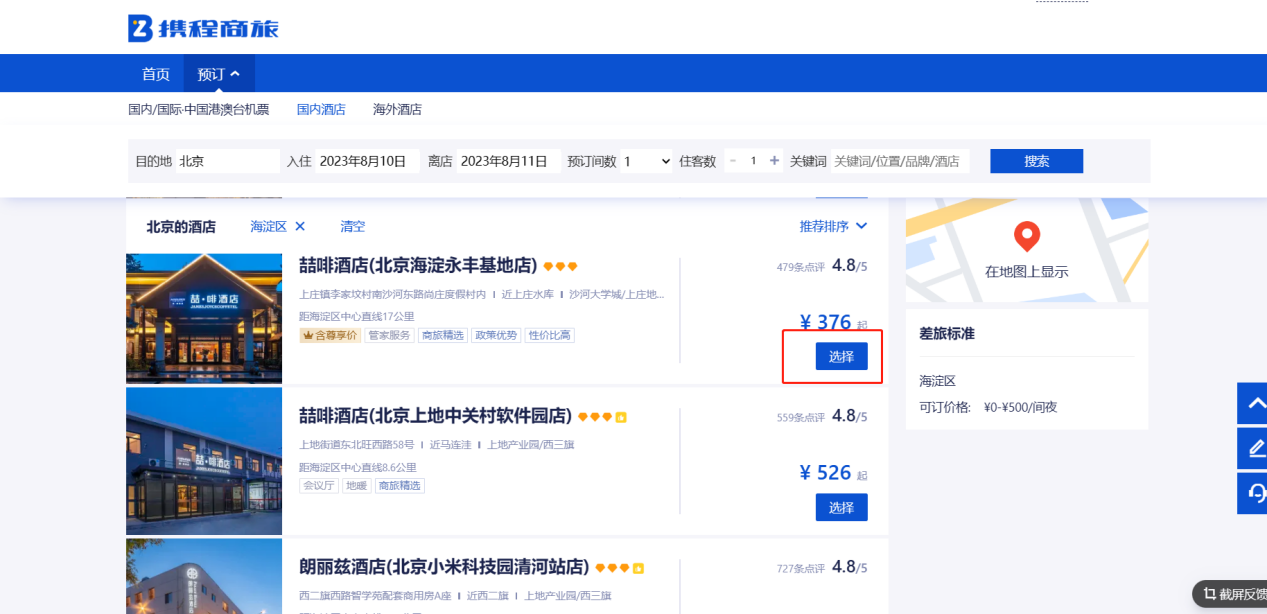Click 距海淀区中心直线17公里 distance text
The height and width of the screenshot is (614, 1267).
click(357, 316)
